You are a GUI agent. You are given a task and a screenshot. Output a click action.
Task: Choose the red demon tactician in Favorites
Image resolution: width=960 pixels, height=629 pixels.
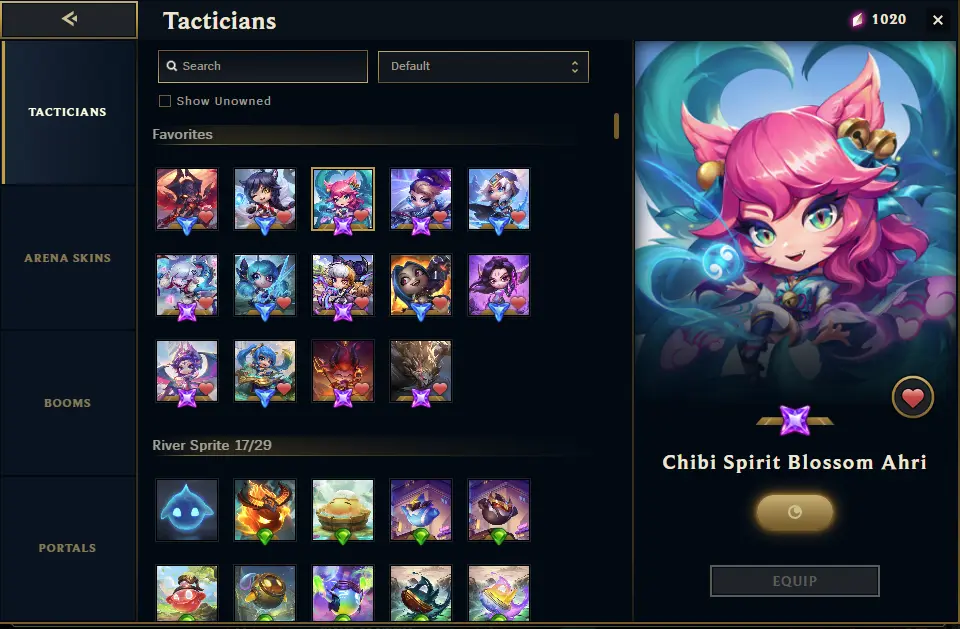pos(343,371)
